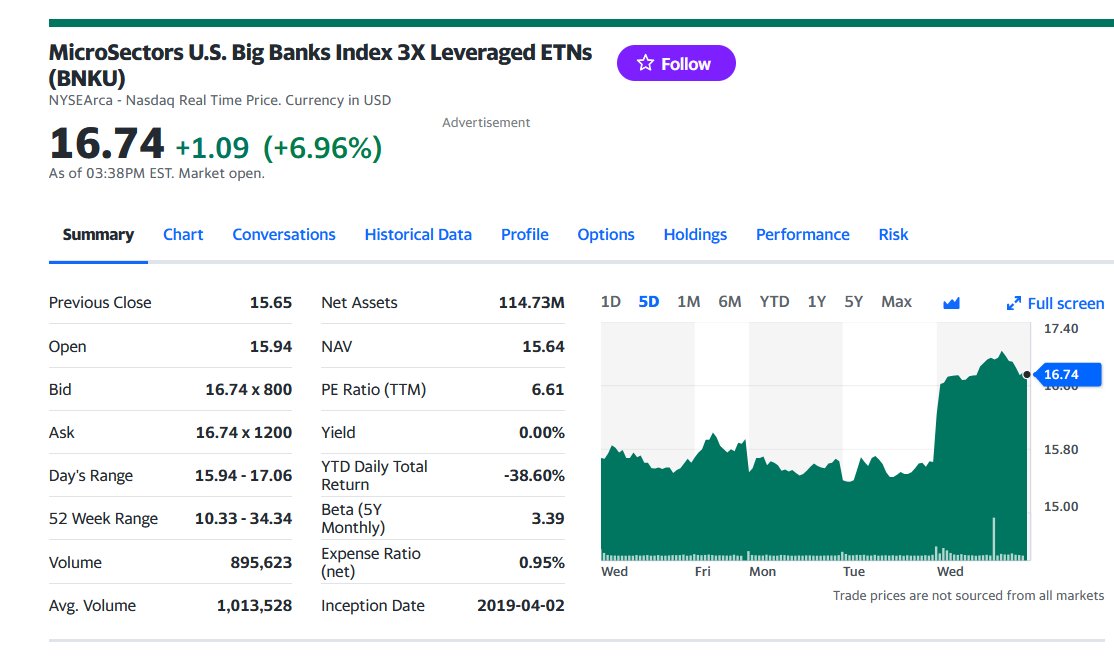Image resolution: width=1114 pixels, height=661 pixels.
Task: Open the chart in Full screen
Action: (1056, 303)
